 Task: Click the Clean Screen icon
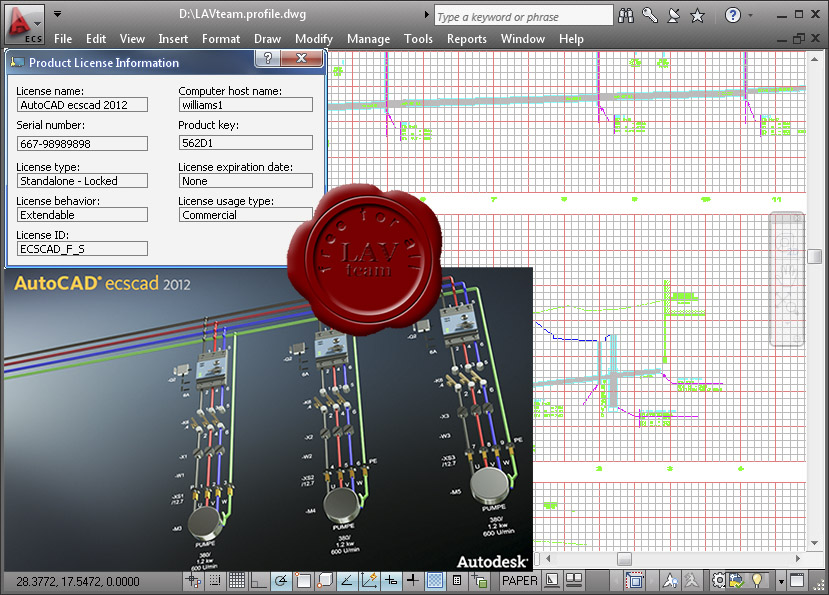click(x=797, y=581)
